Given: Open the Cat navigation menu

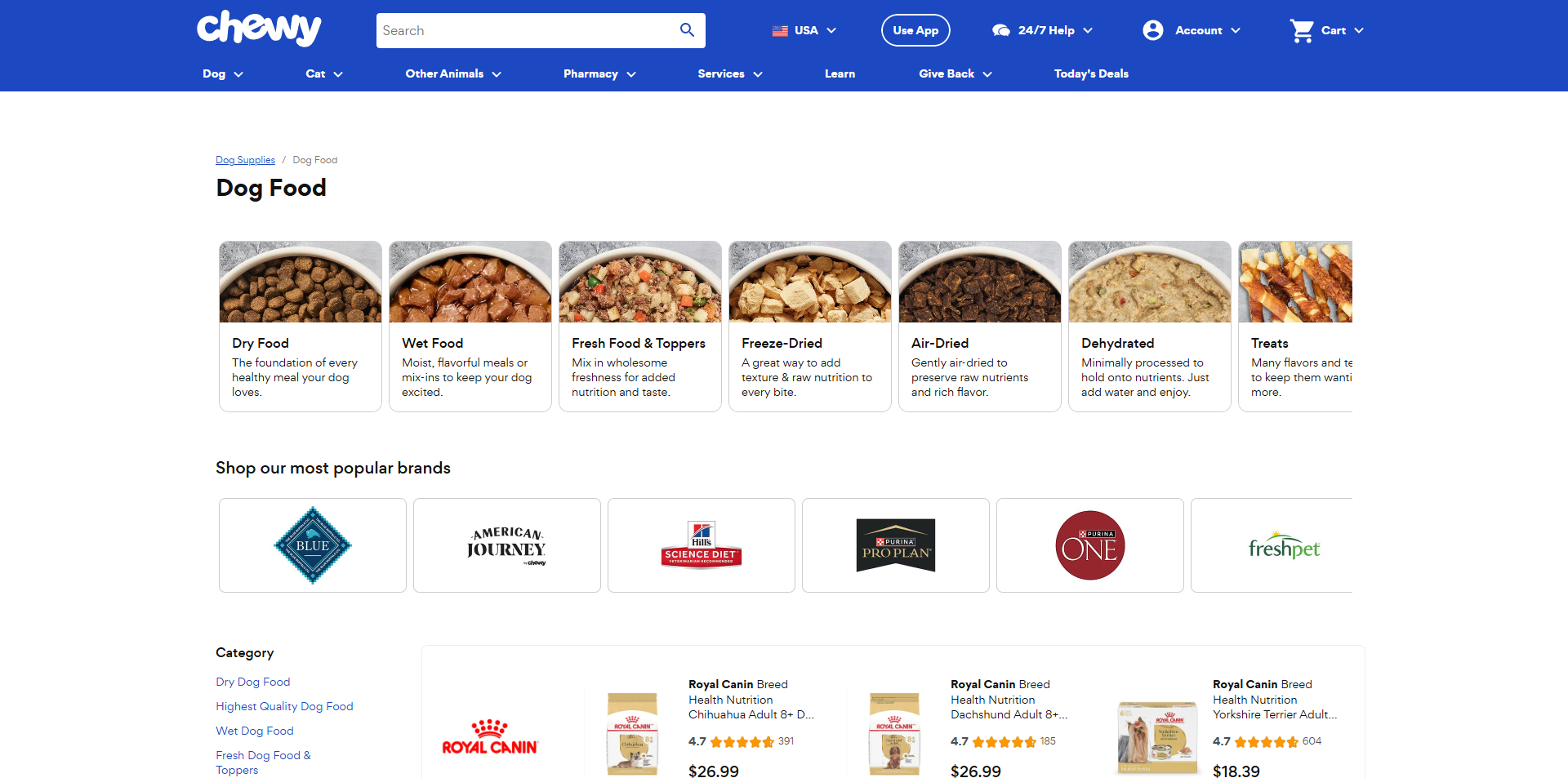Looking at the screenshot, I should click(x=315, y=73).
